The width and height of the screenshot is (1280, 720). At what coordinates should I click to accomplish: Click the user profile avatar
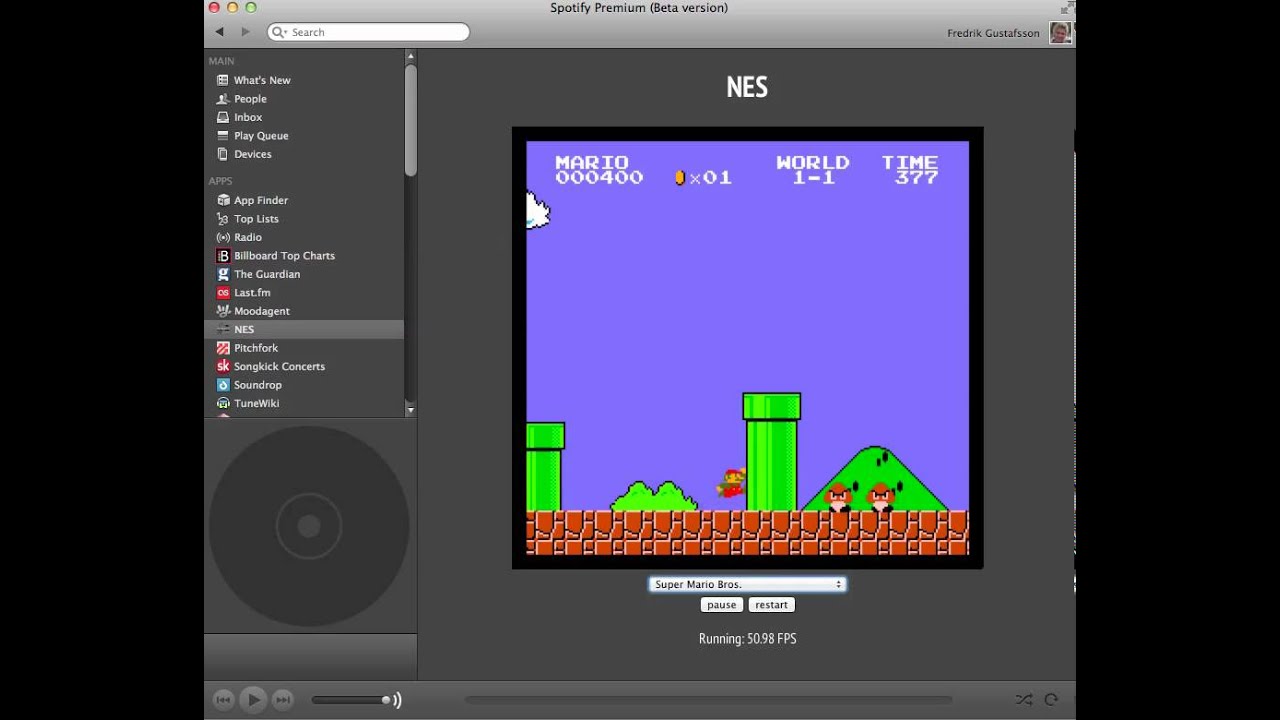(1060, 33)
